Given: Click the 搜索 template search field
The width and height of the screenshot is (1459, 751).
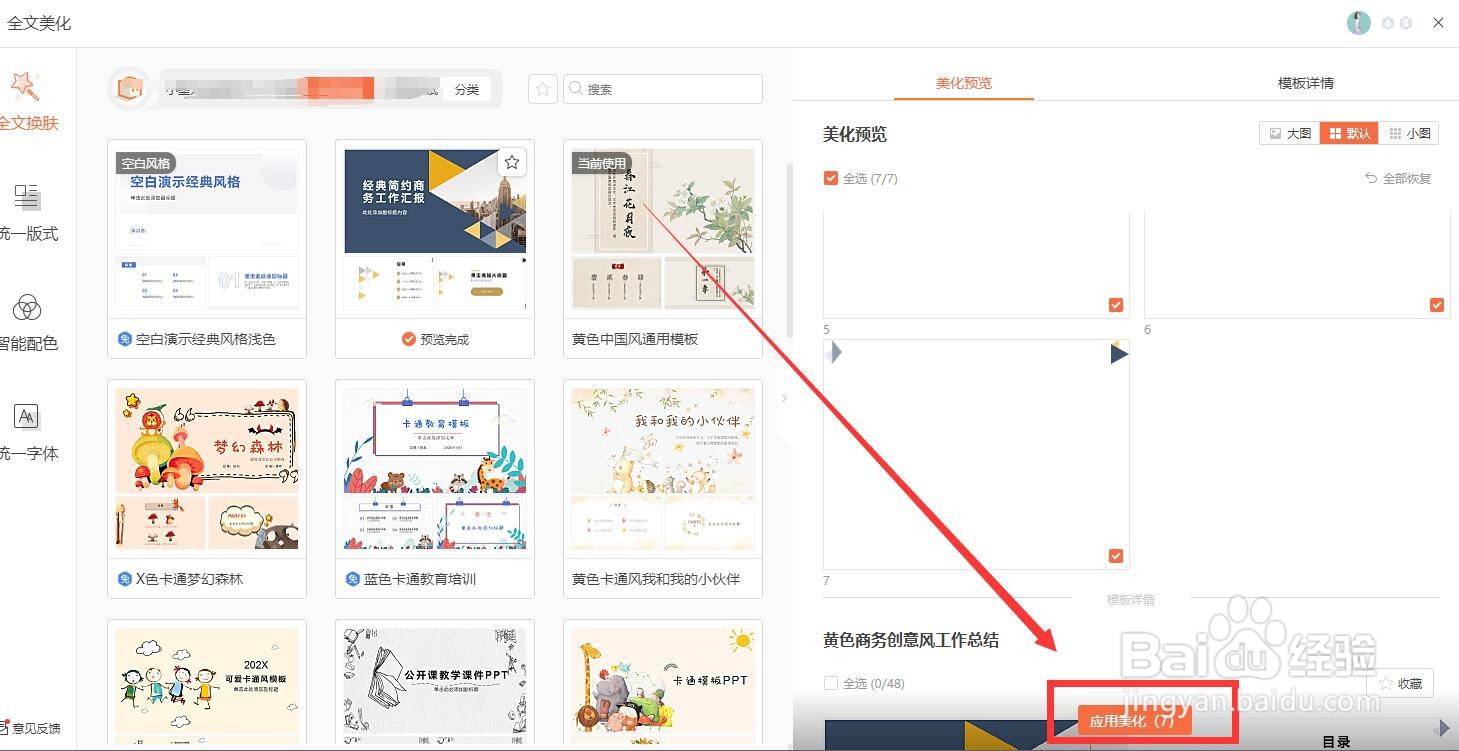Looking at the screenshot, I should point(663,89).
